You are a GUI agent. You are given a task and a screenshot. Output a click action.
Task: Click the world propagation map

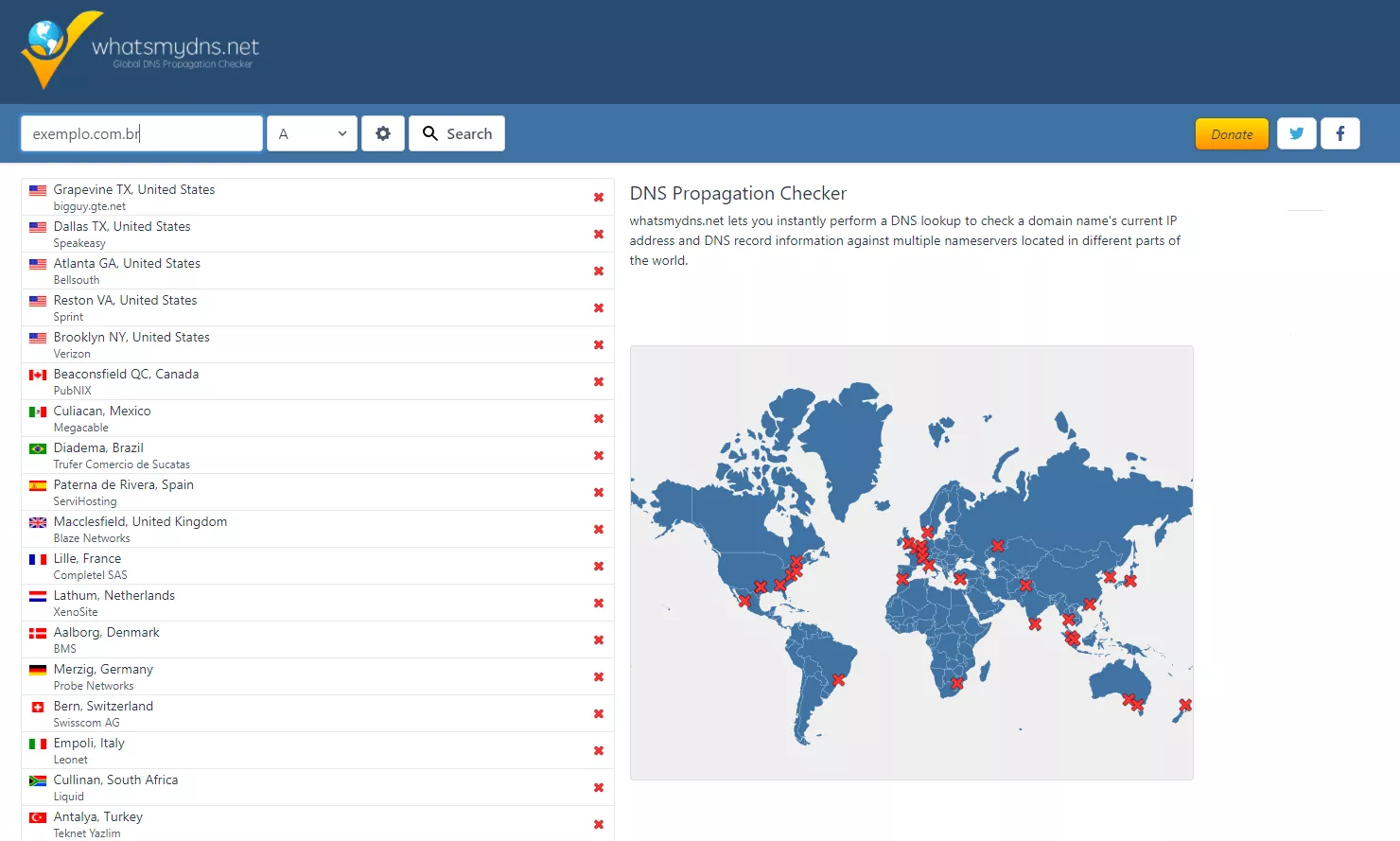click(x=912, y=563)
